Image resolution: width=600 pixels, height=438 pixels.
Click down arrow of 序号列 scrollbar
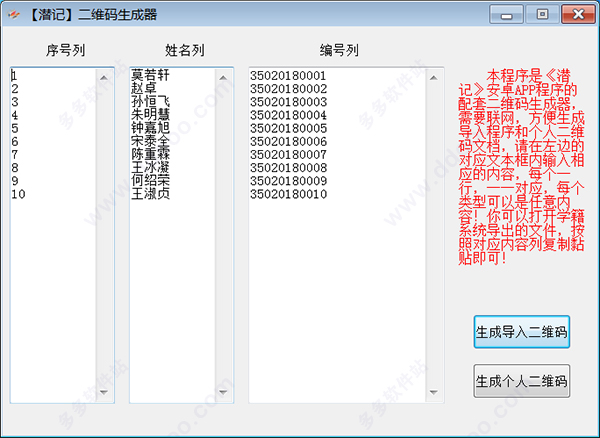click(103, 392)
